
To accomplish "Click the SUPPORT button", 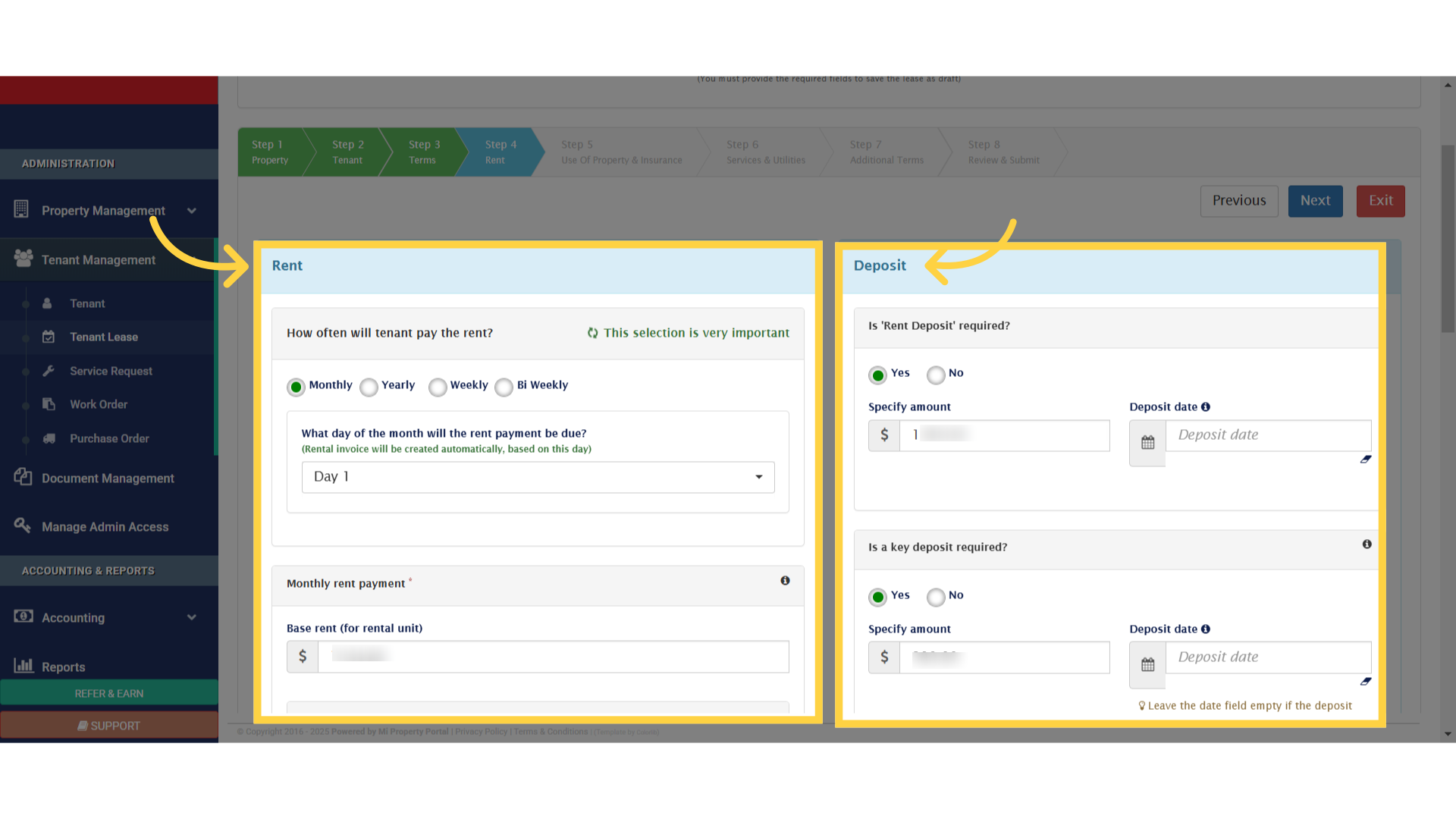I will pos(109,726).
